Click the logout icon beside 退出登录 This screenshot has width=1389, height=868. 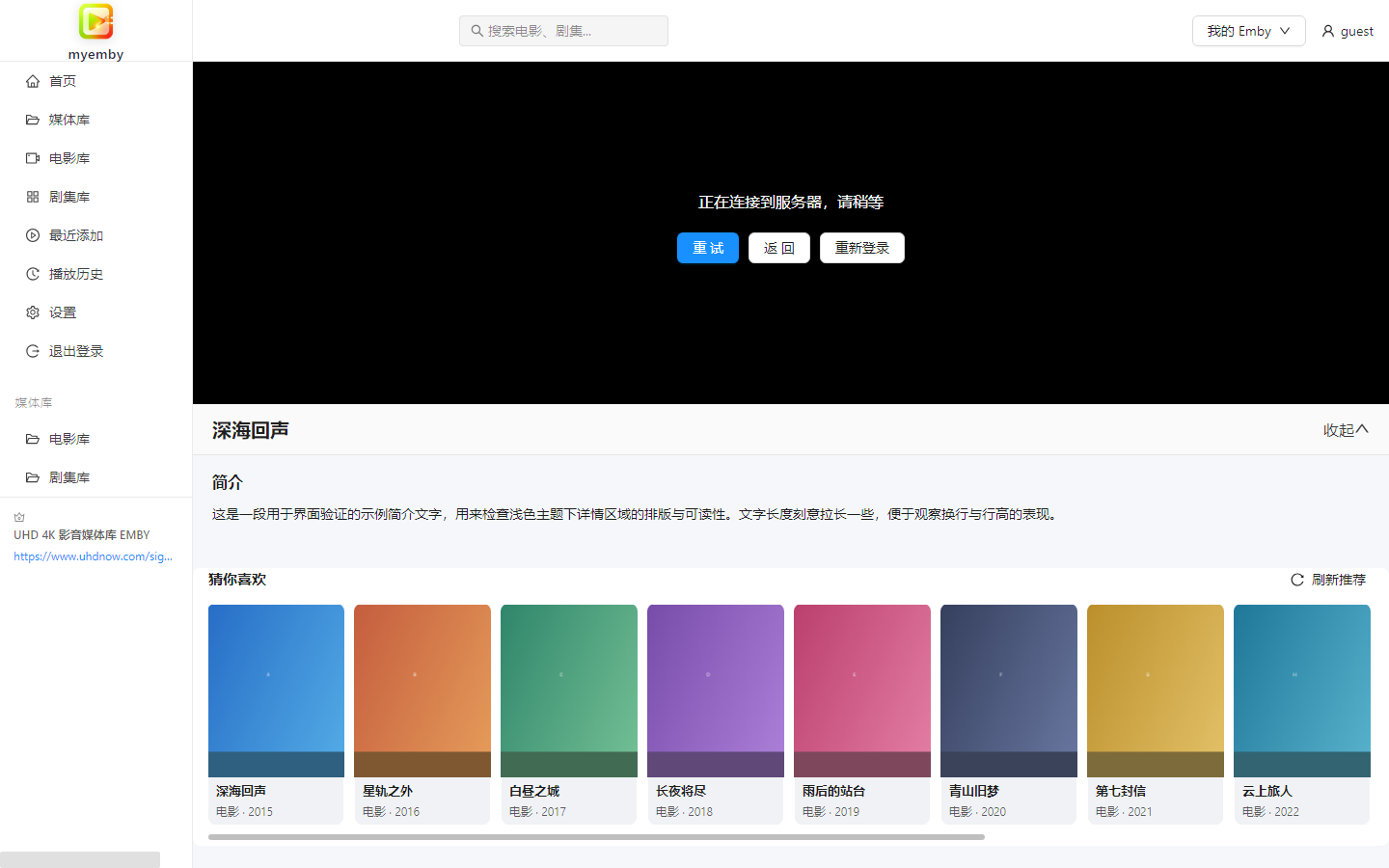(33, 351)
